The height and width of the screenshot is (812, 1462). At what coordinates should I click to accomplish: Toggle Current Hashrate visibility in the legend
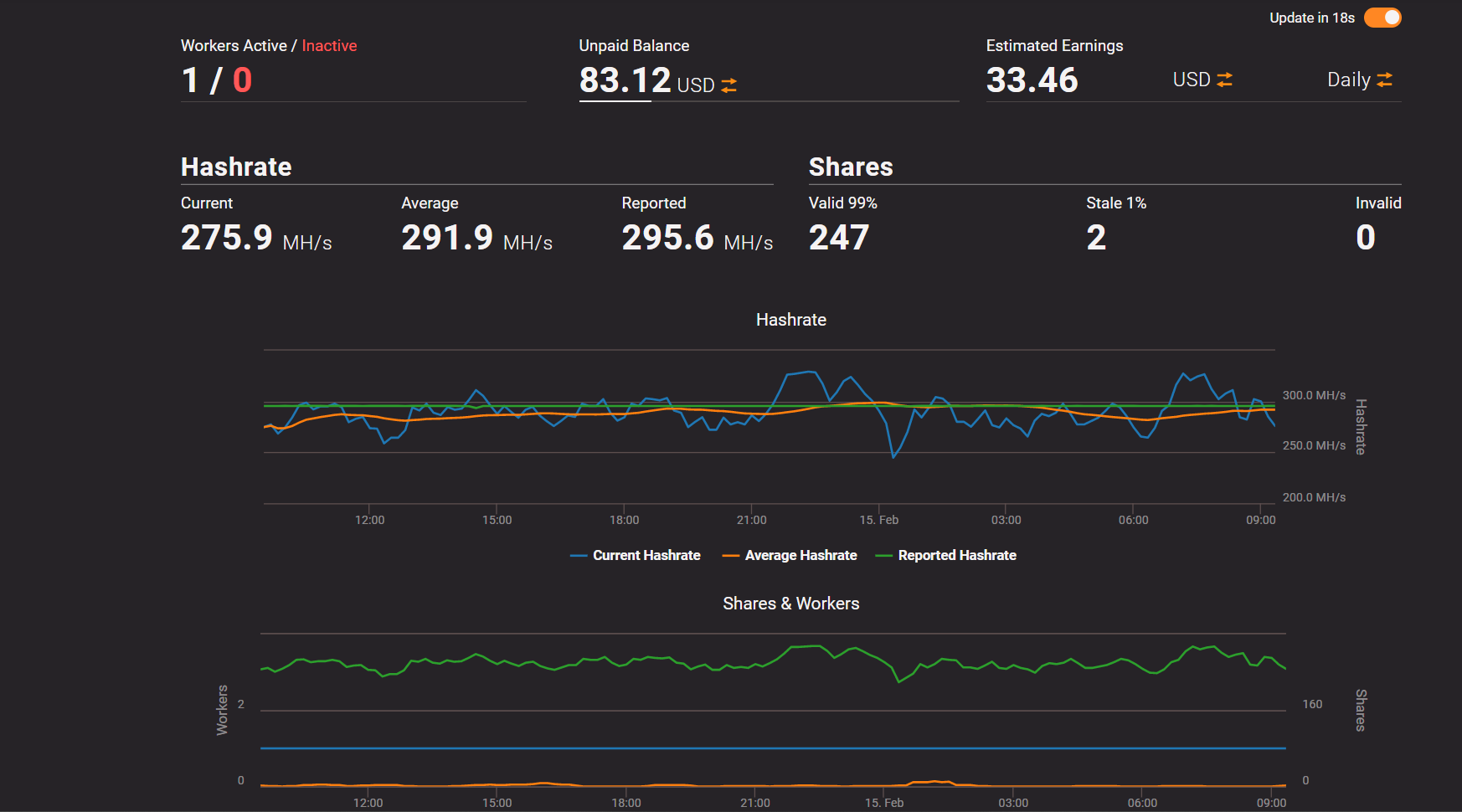click(x=635, y=555)
